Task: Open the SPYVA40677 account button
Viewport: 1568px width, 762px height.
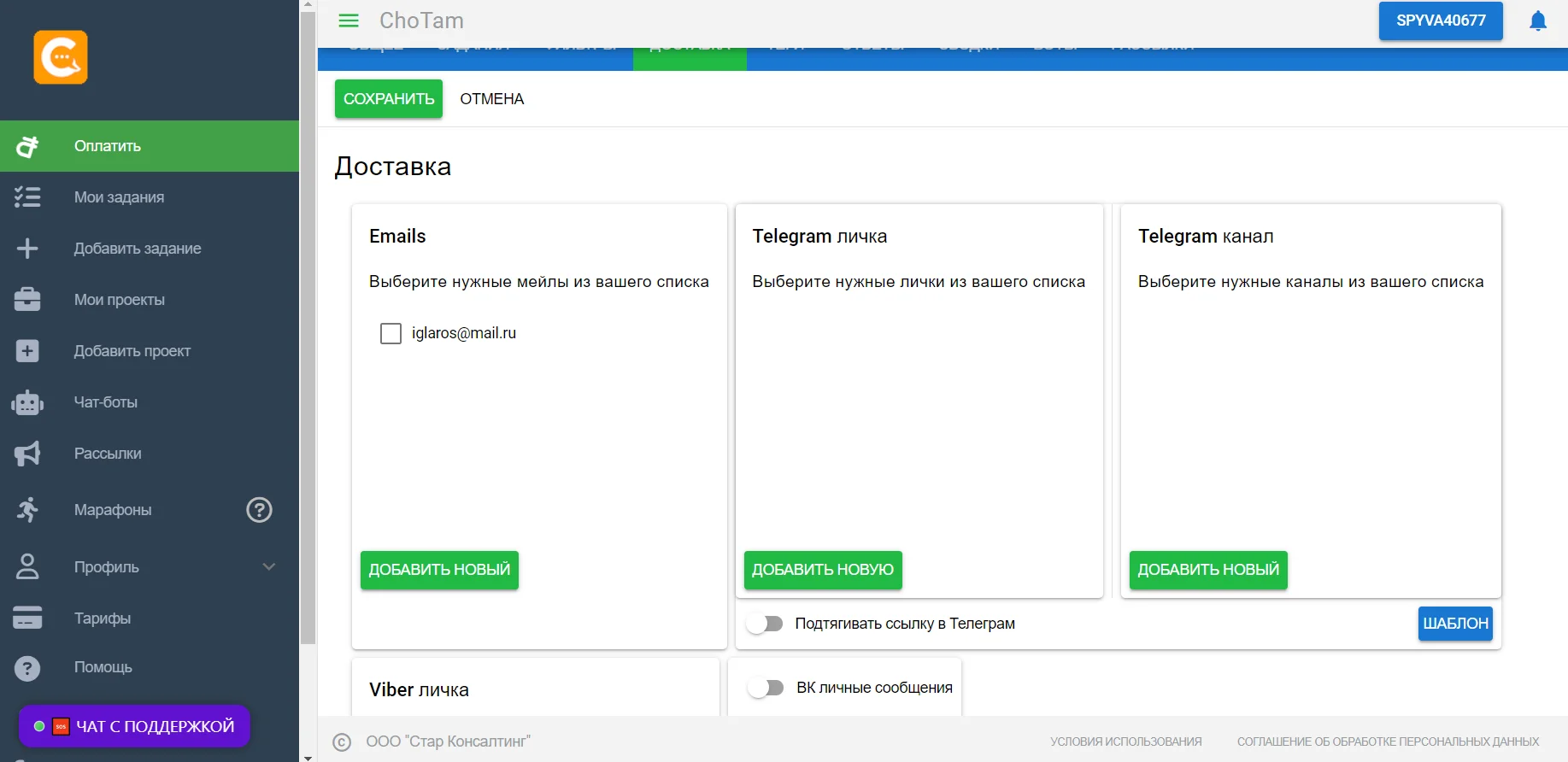Action: coord(1440,21)
